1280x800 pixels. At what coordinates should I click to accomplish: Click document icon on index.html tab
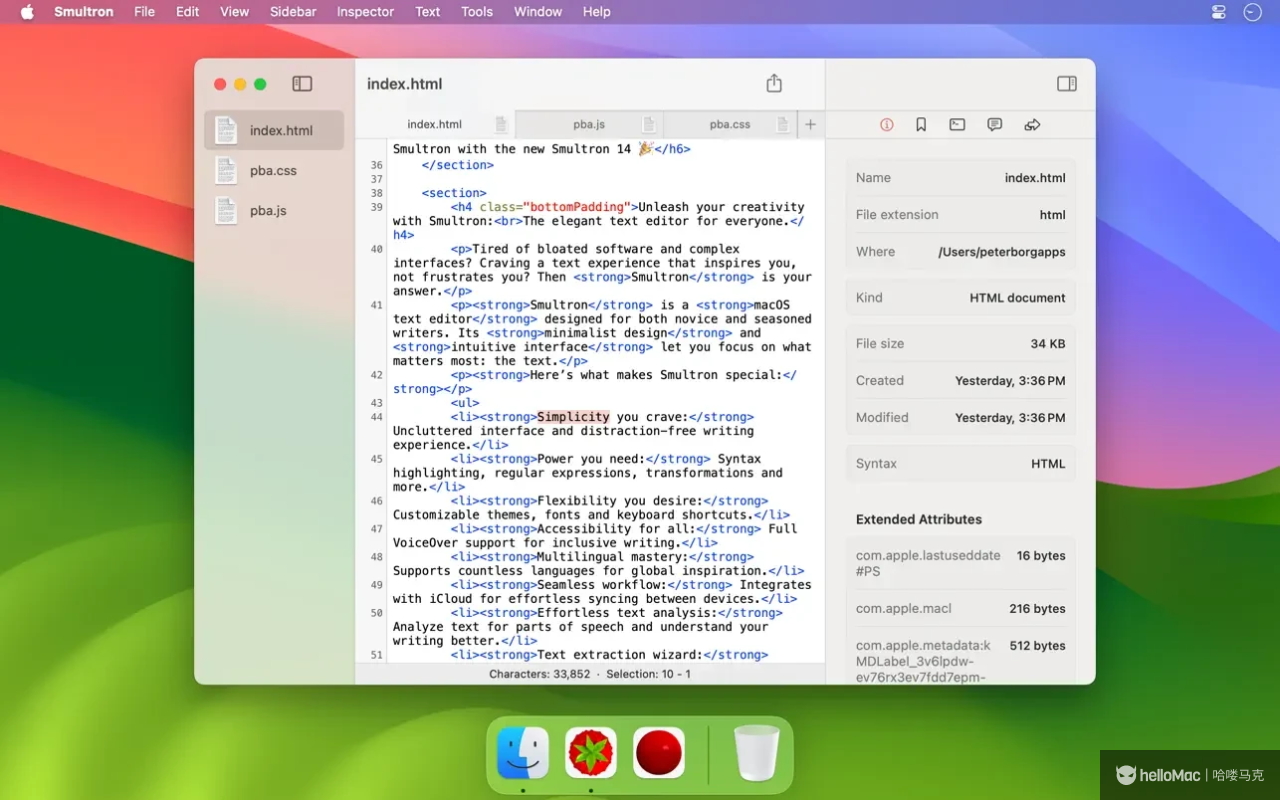pyautogui.click(x=501, y=125)
